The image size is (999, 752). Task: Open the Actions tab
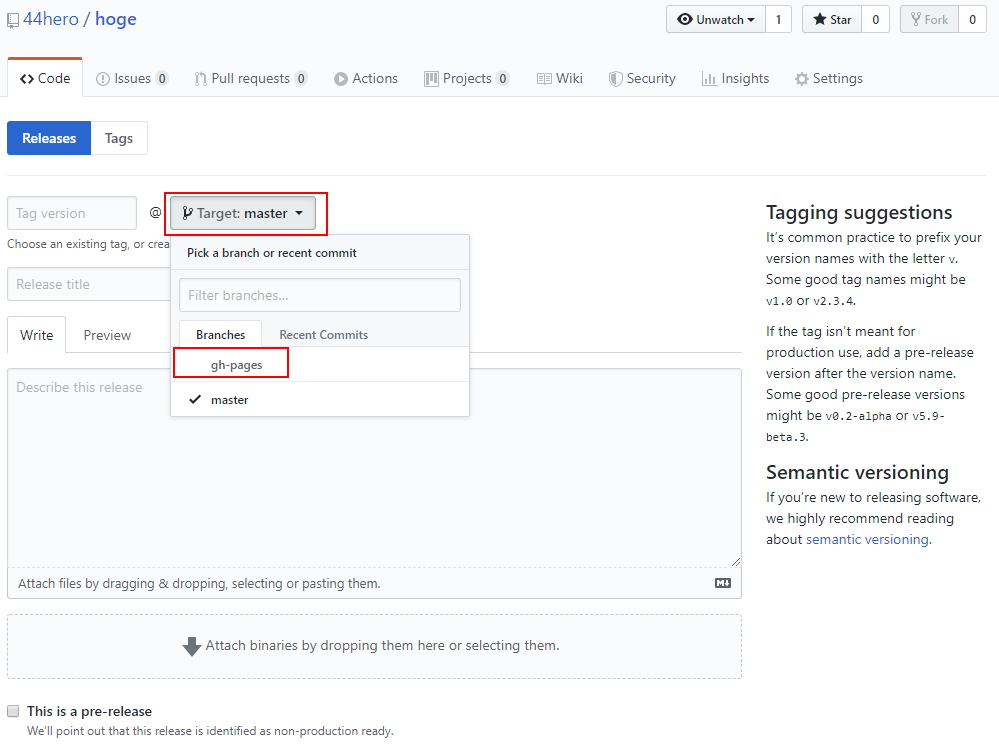366,78
